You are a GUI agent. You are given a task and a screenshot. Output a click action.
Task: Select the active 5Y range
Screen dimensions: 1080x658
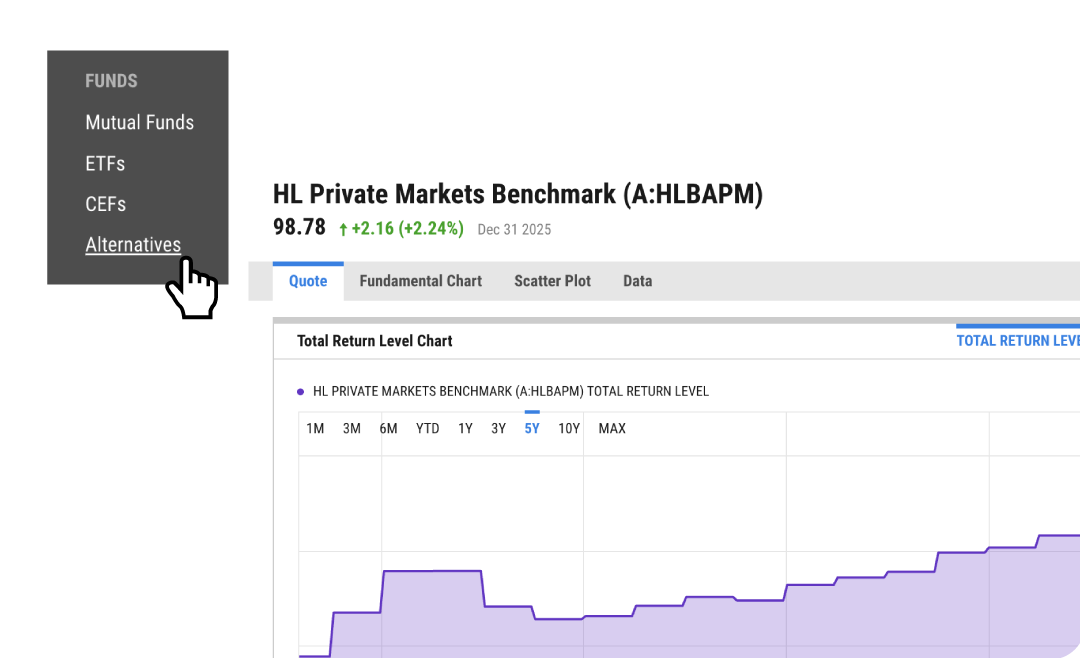click(x=532, y=429)
